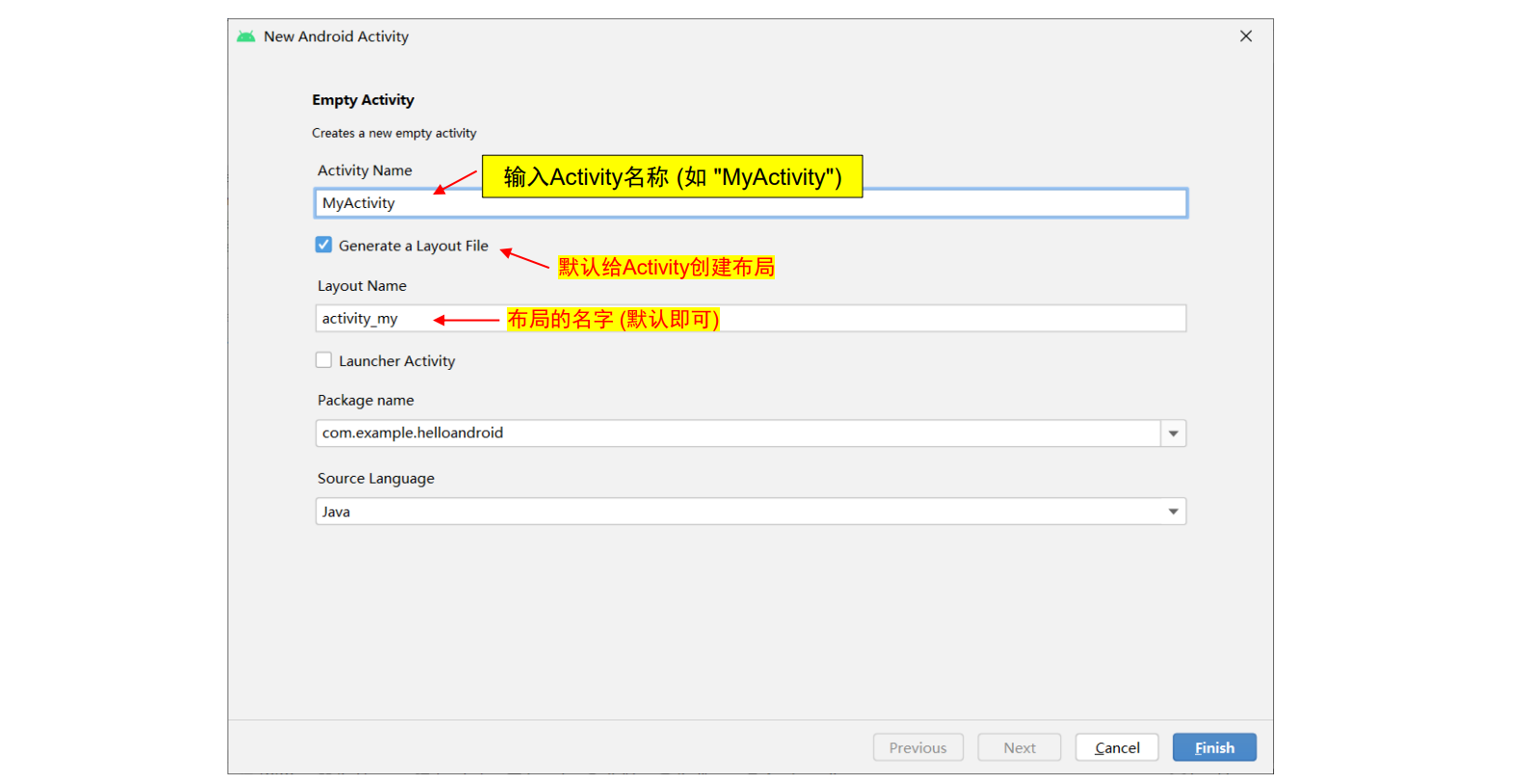Viewport: 1514px width, 784px height.
Task: Click the Activity Name label
Action: click(x=365, y=170)
